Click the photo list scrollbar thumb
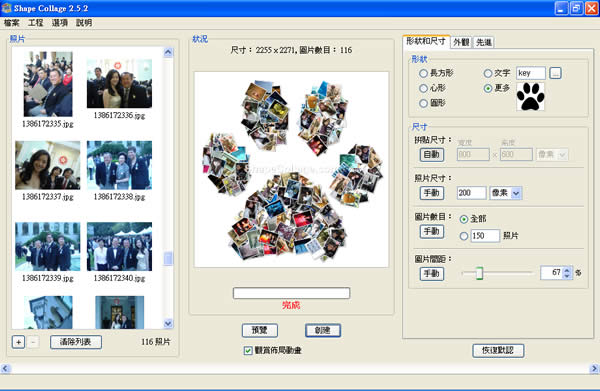Viewport: 600px width, 391px height. pos(168,259)
